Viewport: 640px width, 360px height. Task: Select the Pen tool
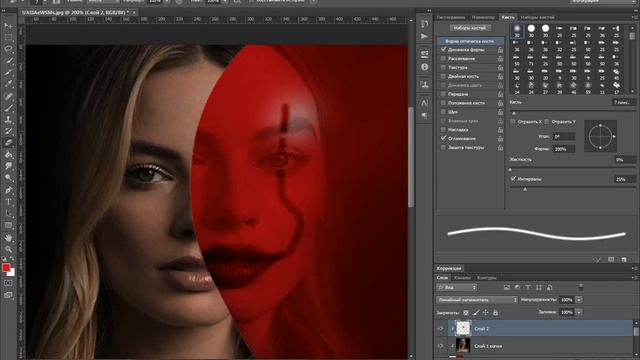pyautogui.click(x=8, y=190)
